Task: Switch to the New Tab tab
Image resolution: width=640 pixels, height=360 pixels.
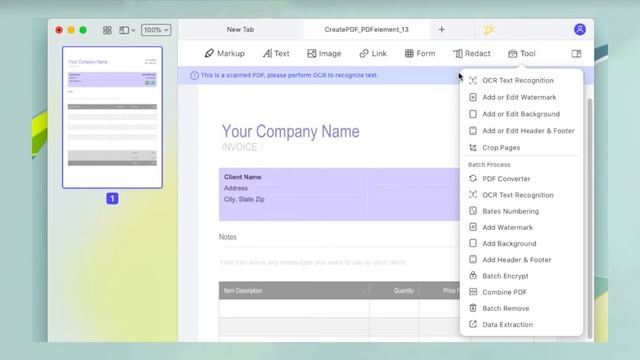Action: point(240,29)
